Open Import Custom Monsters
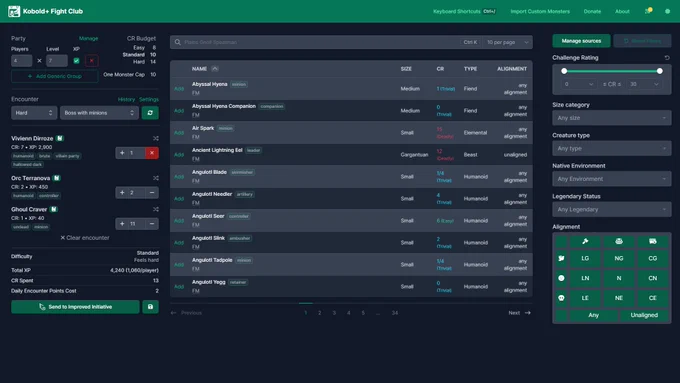Screen dimensions: 680x383 click(540, 11)
